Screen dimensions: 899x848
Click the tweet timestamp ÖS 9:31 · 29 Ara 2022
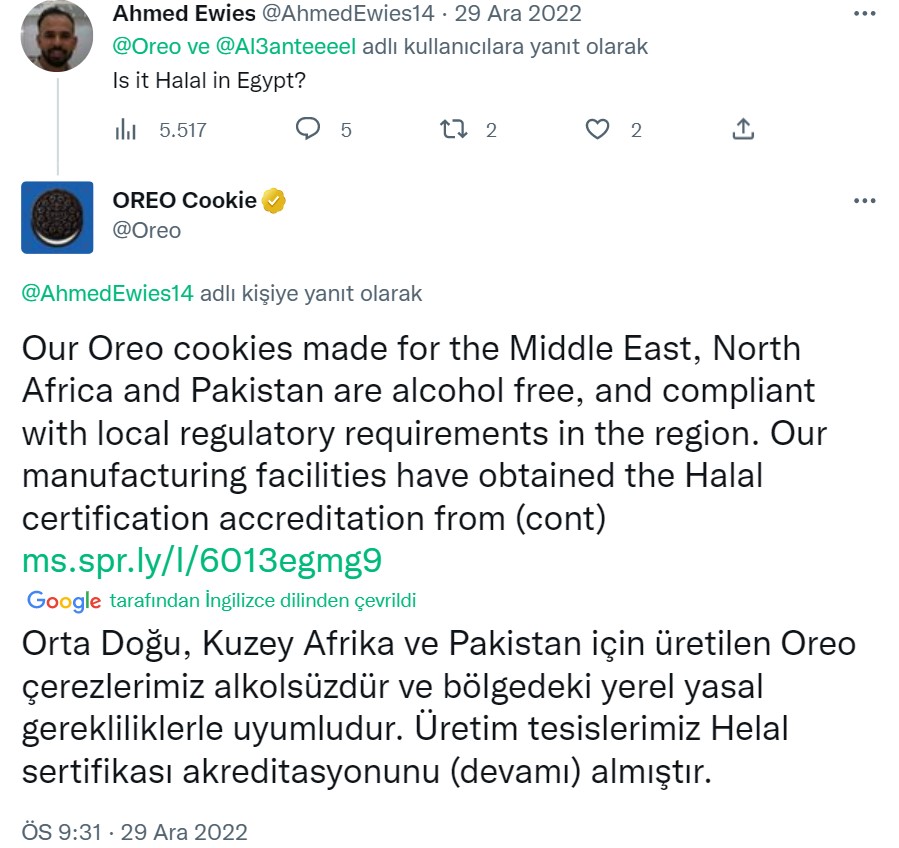pyautogui.click(x=134, y=831)
